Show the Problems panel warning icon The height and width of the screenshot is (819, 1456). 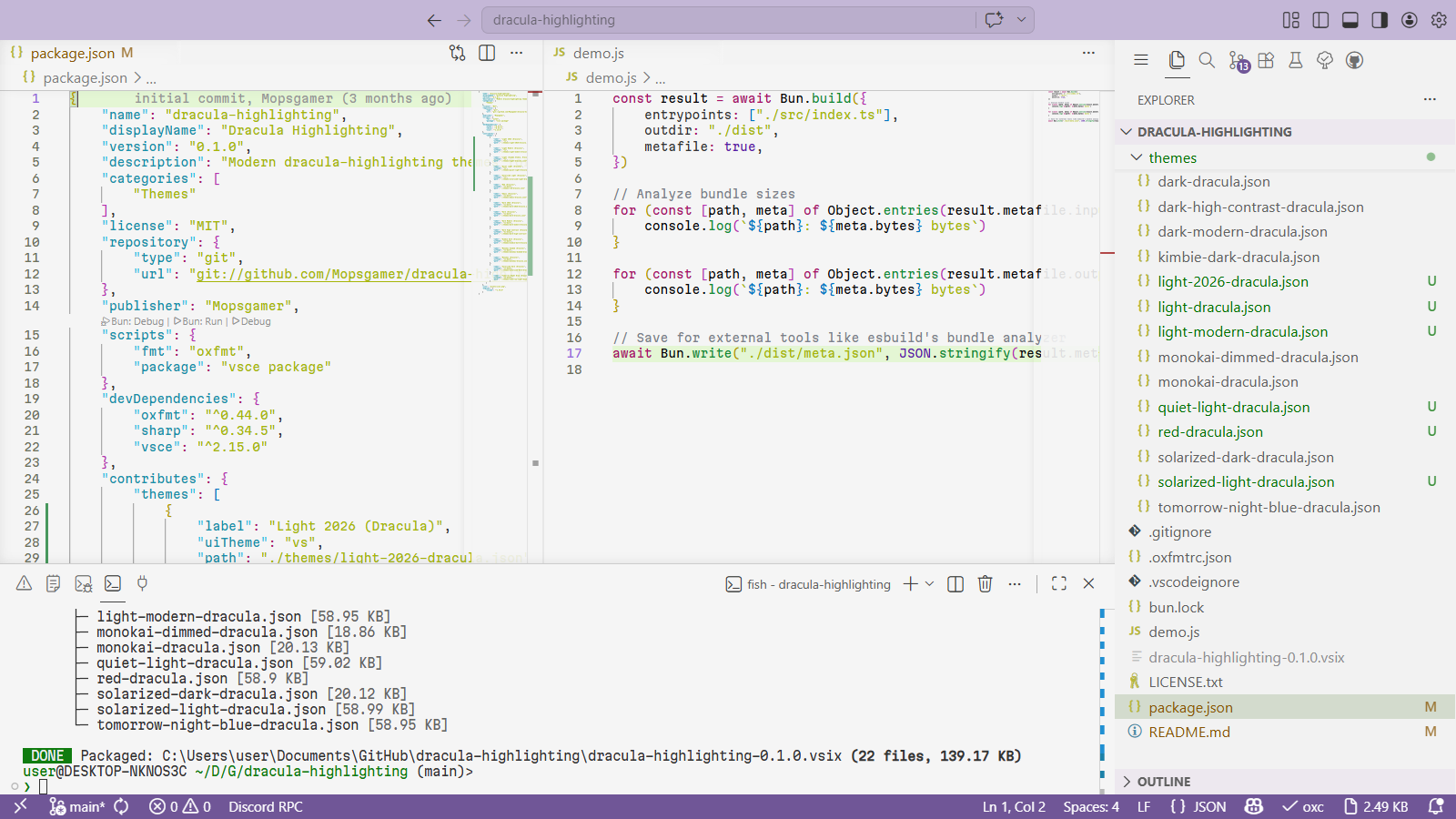(x=25, y=584)
